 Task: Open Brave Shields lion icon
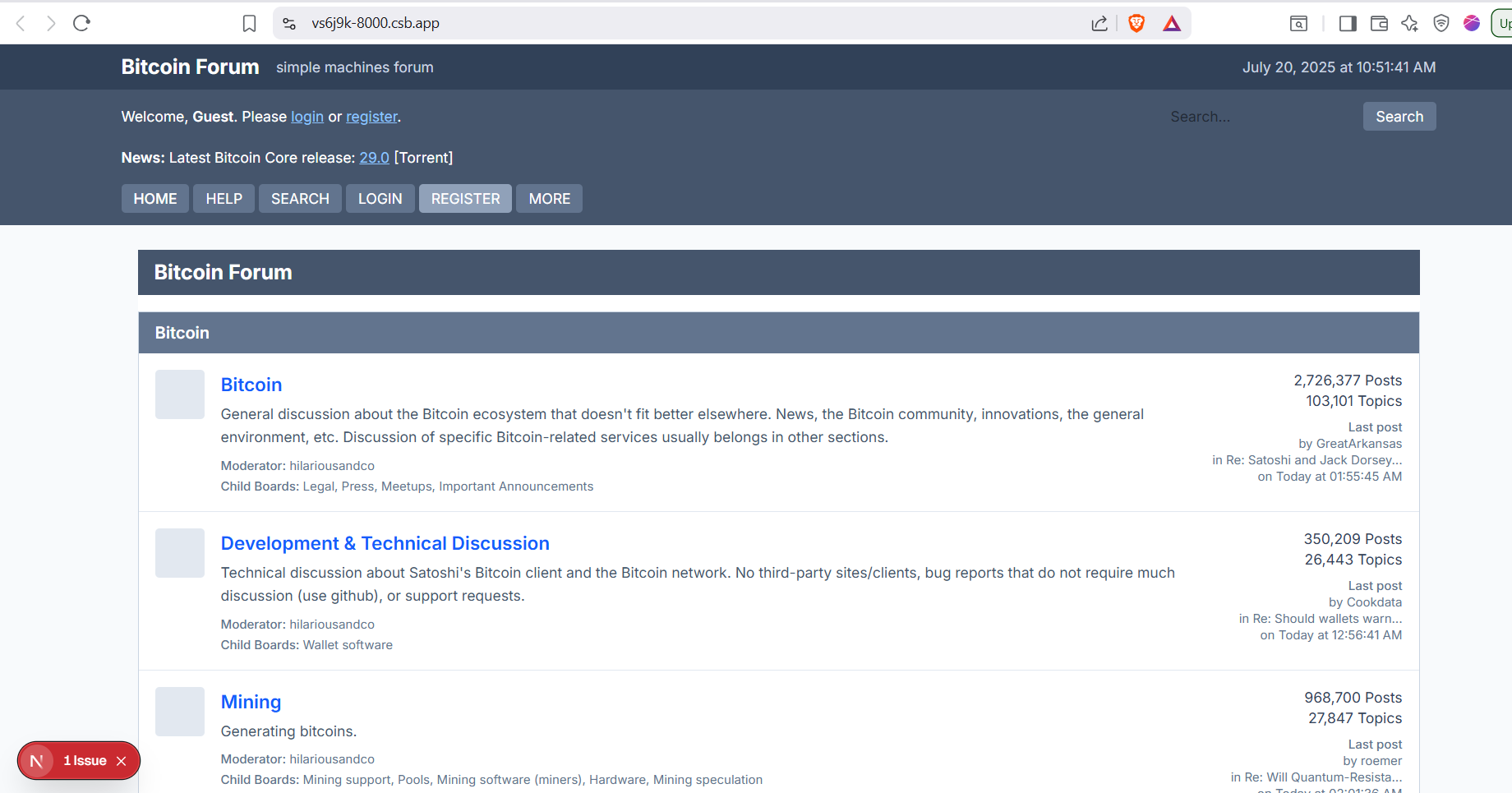pos(1136,23)
